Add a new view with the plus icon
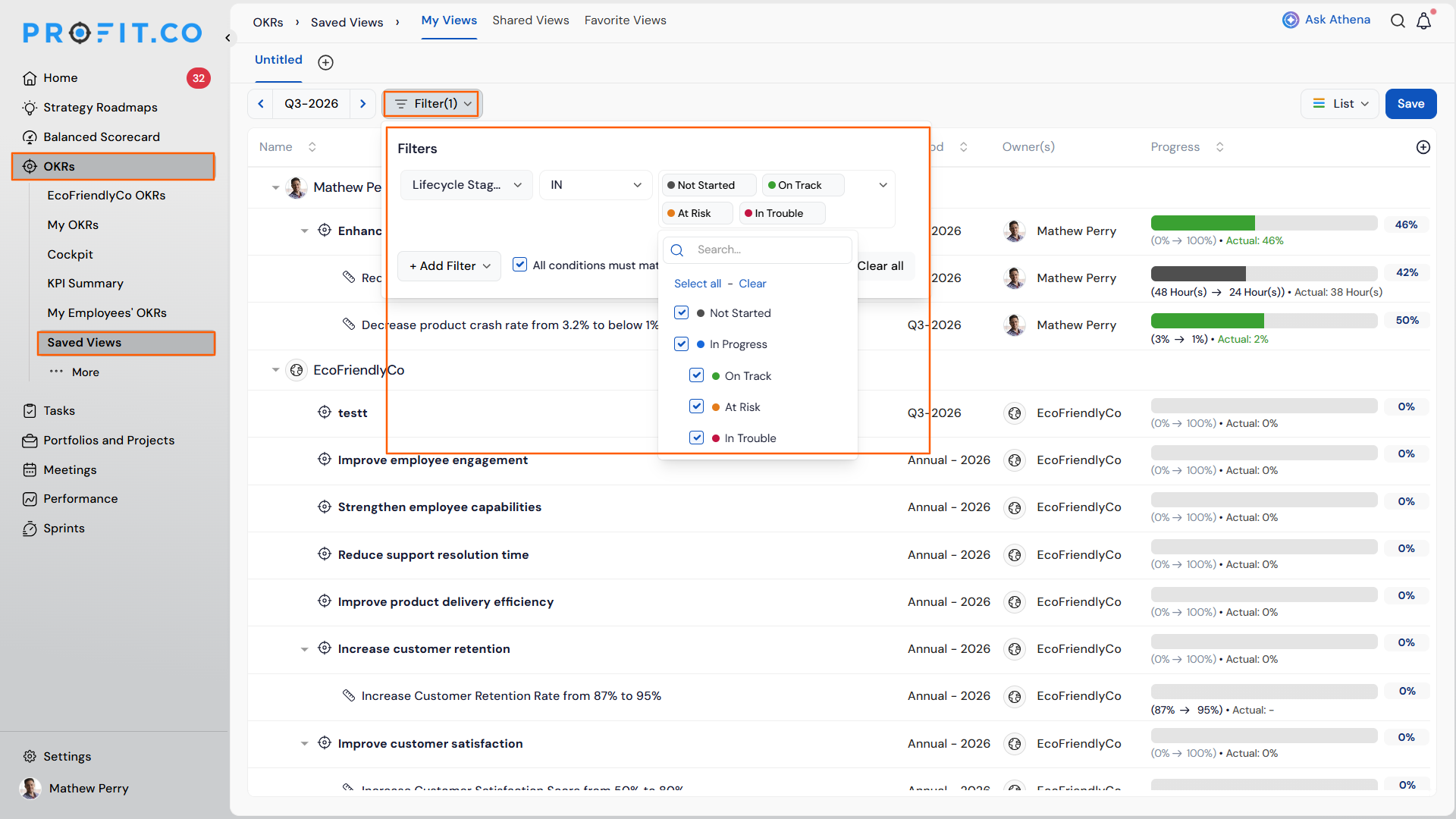This screenshot has height=819, width=1456. tap(326, 62)
